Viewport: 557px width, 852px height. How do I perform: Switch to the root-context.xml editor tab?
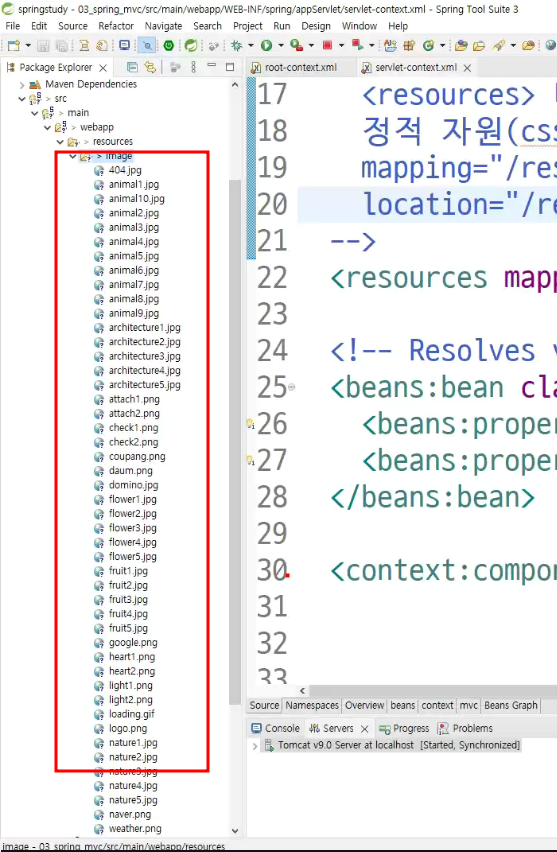point(301,67)
